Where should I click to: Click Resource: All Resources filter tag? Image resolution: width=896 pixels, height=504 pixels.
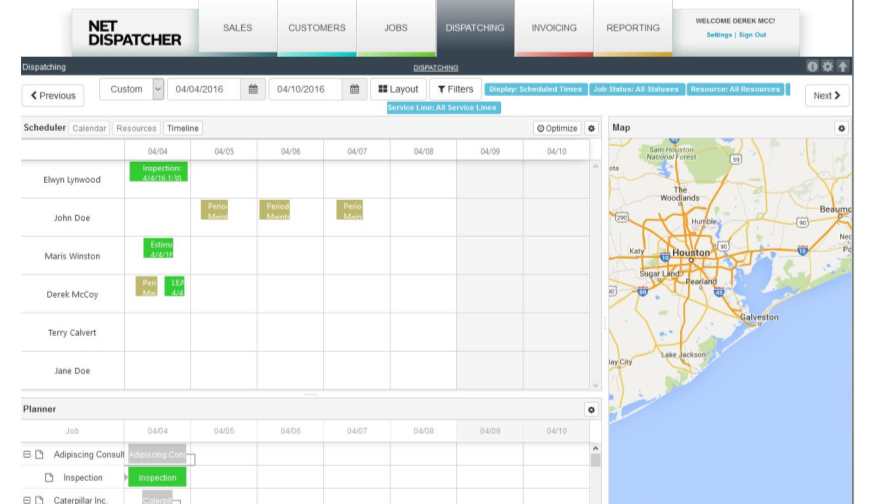coord(735,89)
